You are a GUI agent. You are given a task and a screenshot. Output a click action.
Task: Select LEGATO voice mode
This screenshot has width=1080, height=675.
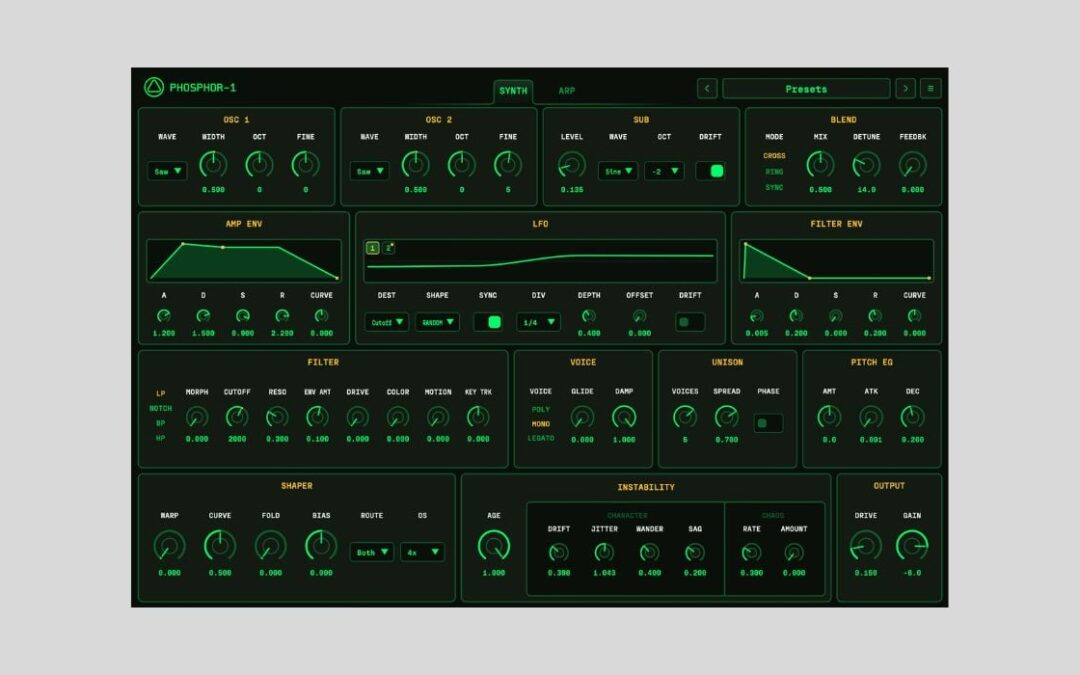541,438
